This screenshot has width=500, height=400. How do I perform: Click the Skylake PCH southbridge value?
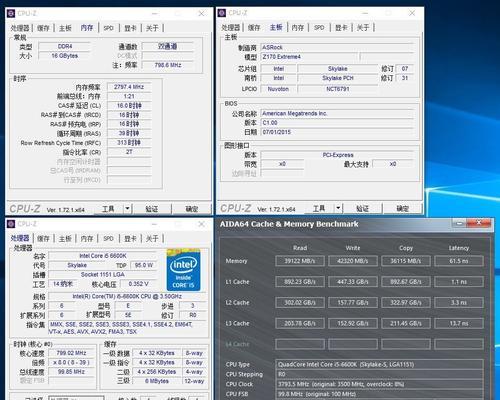pos(338,78)
